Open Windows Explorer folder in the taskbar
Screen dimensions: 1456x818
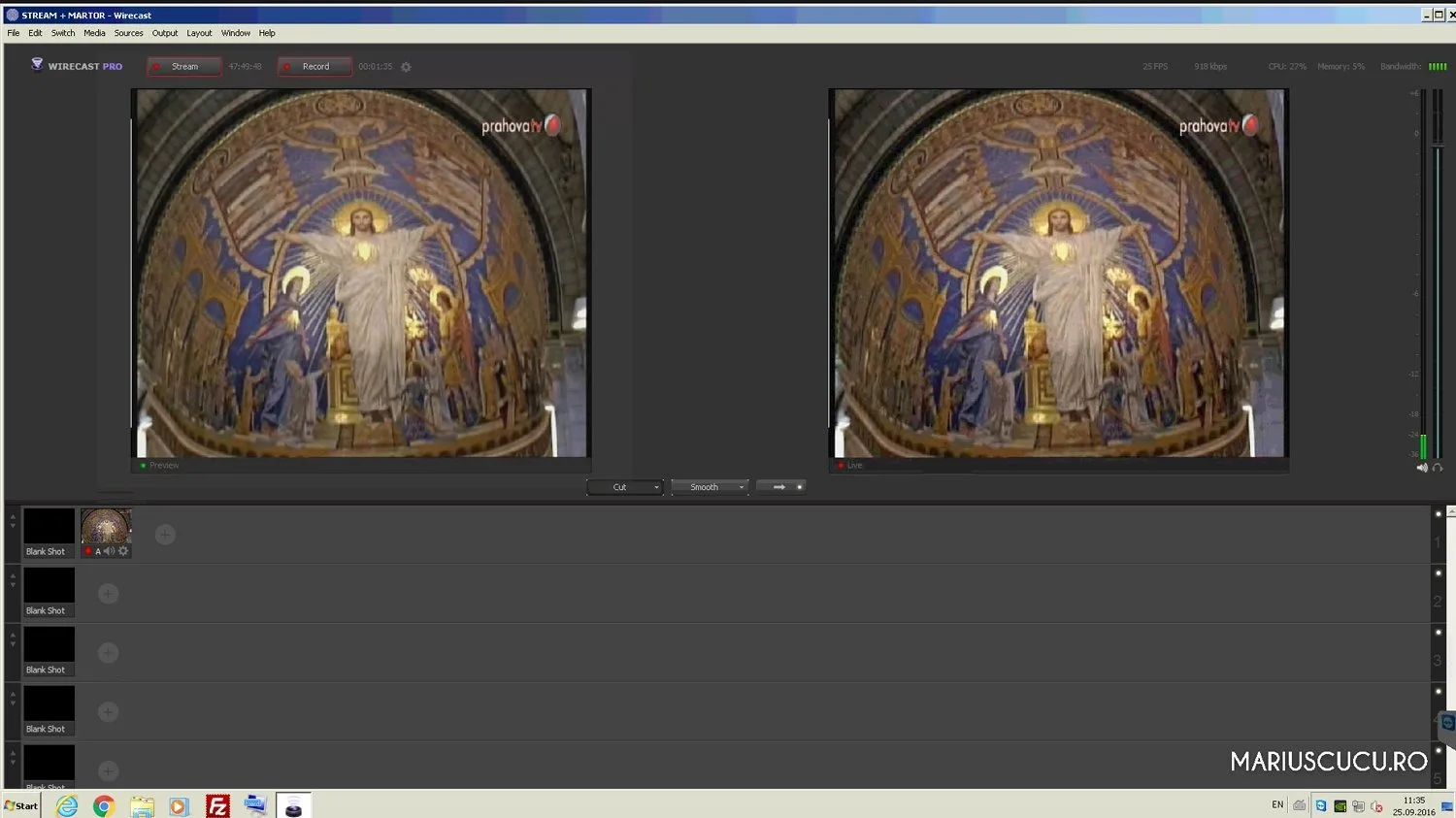pos(142,805)
